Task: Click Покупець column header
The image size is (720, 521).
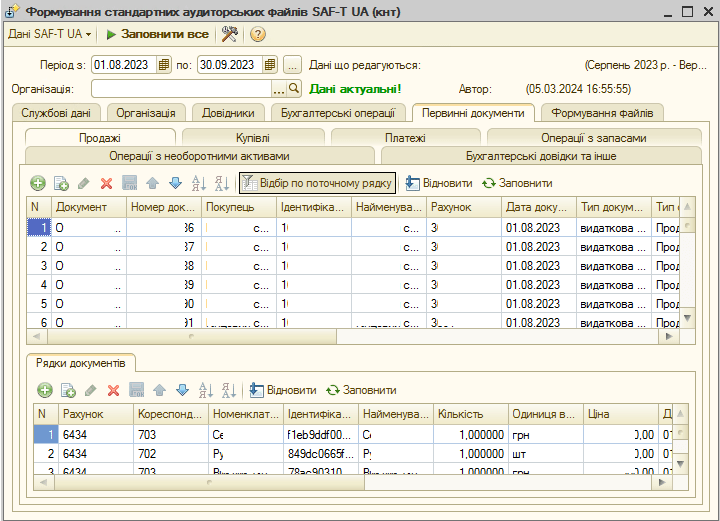Action: click(239, 207)
